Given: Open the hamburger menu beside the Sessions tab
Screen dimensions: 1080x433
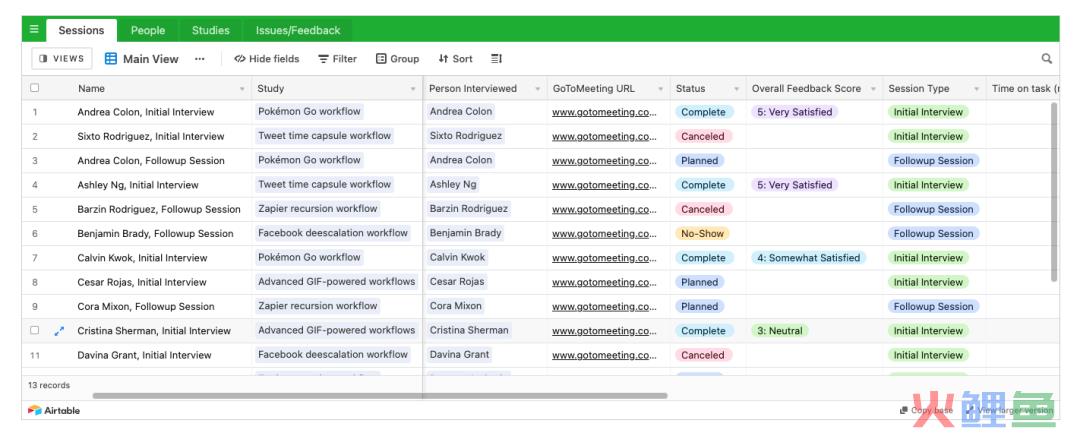Looking at the screenshot, I should [34, 30].
